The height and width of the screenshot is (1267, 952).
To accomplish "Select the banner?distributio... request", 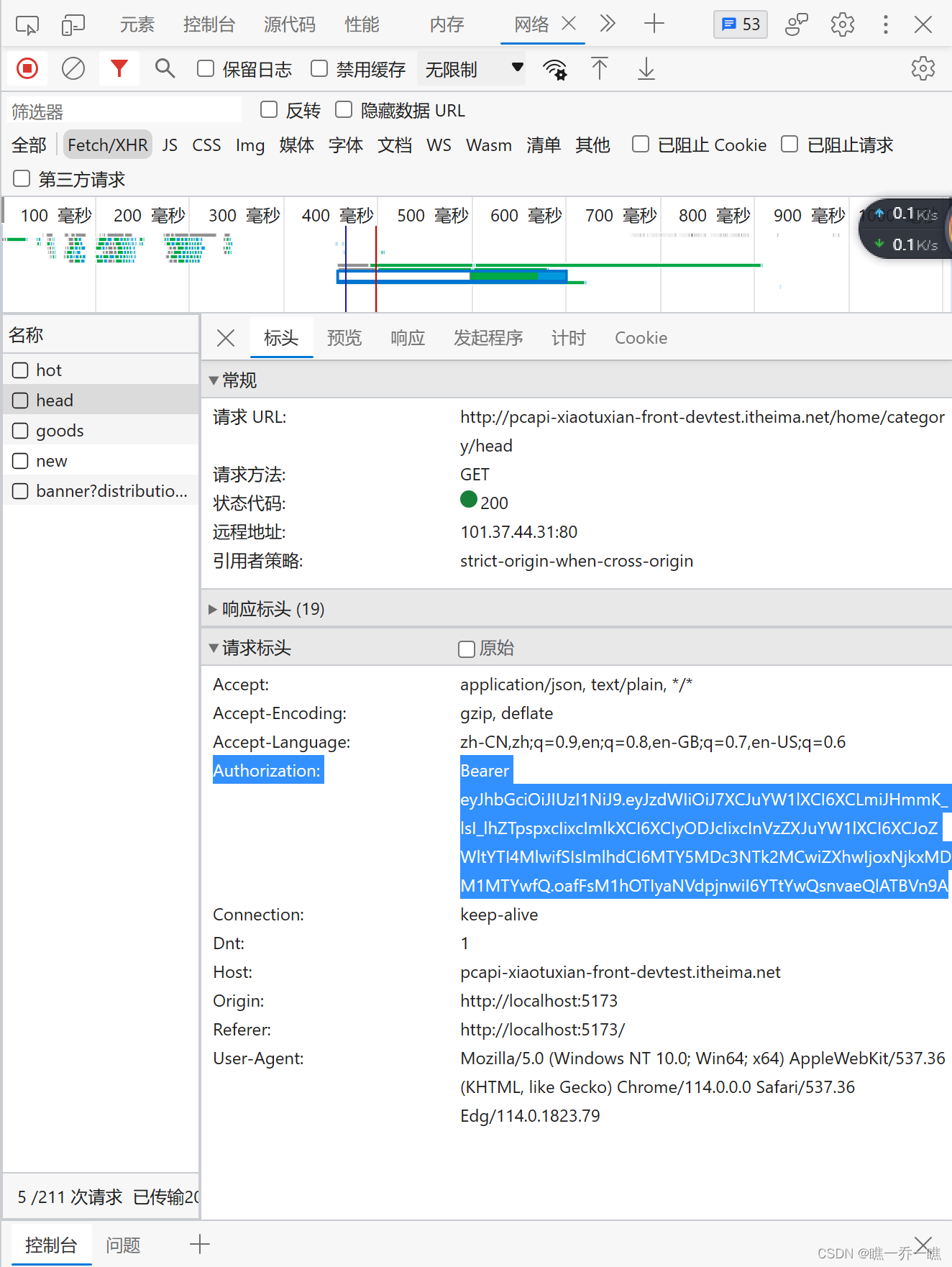I will tap(101, 491).
